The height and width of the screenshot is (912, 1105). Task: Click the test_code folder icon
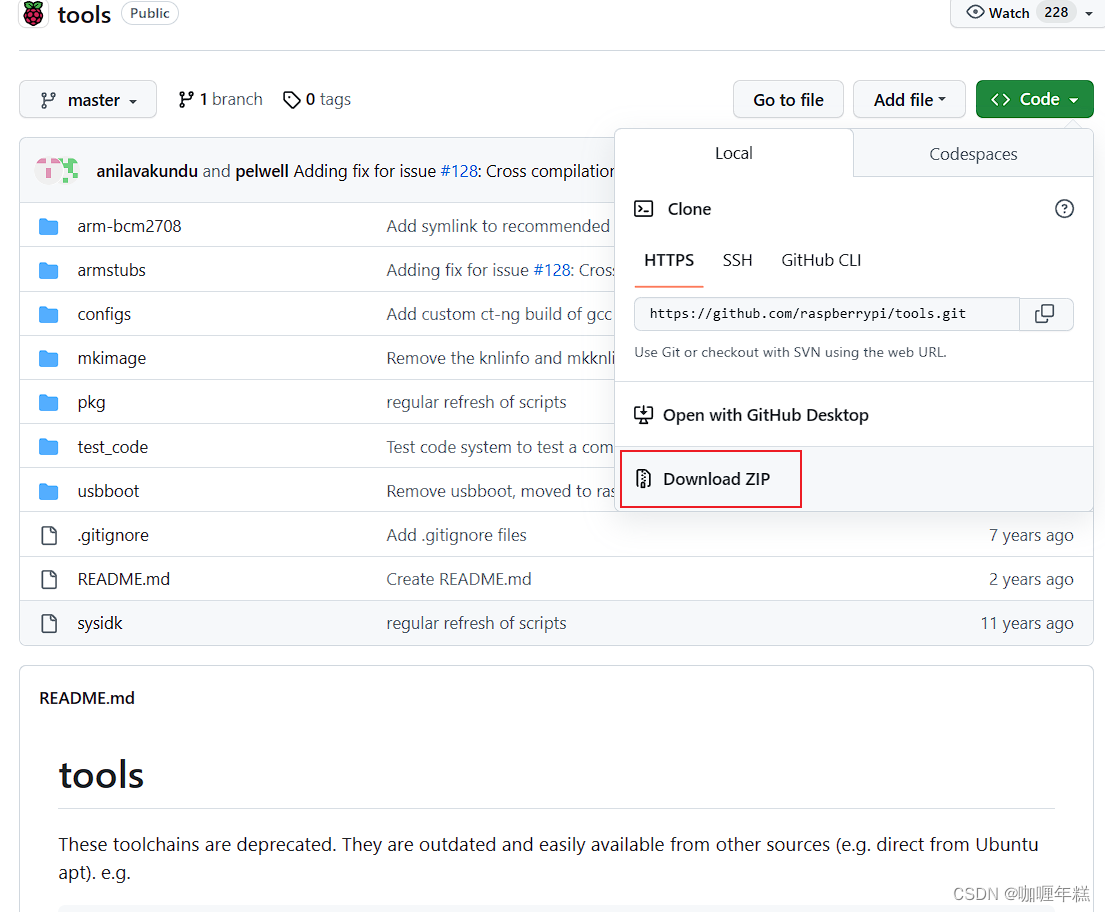click(49, 447)
